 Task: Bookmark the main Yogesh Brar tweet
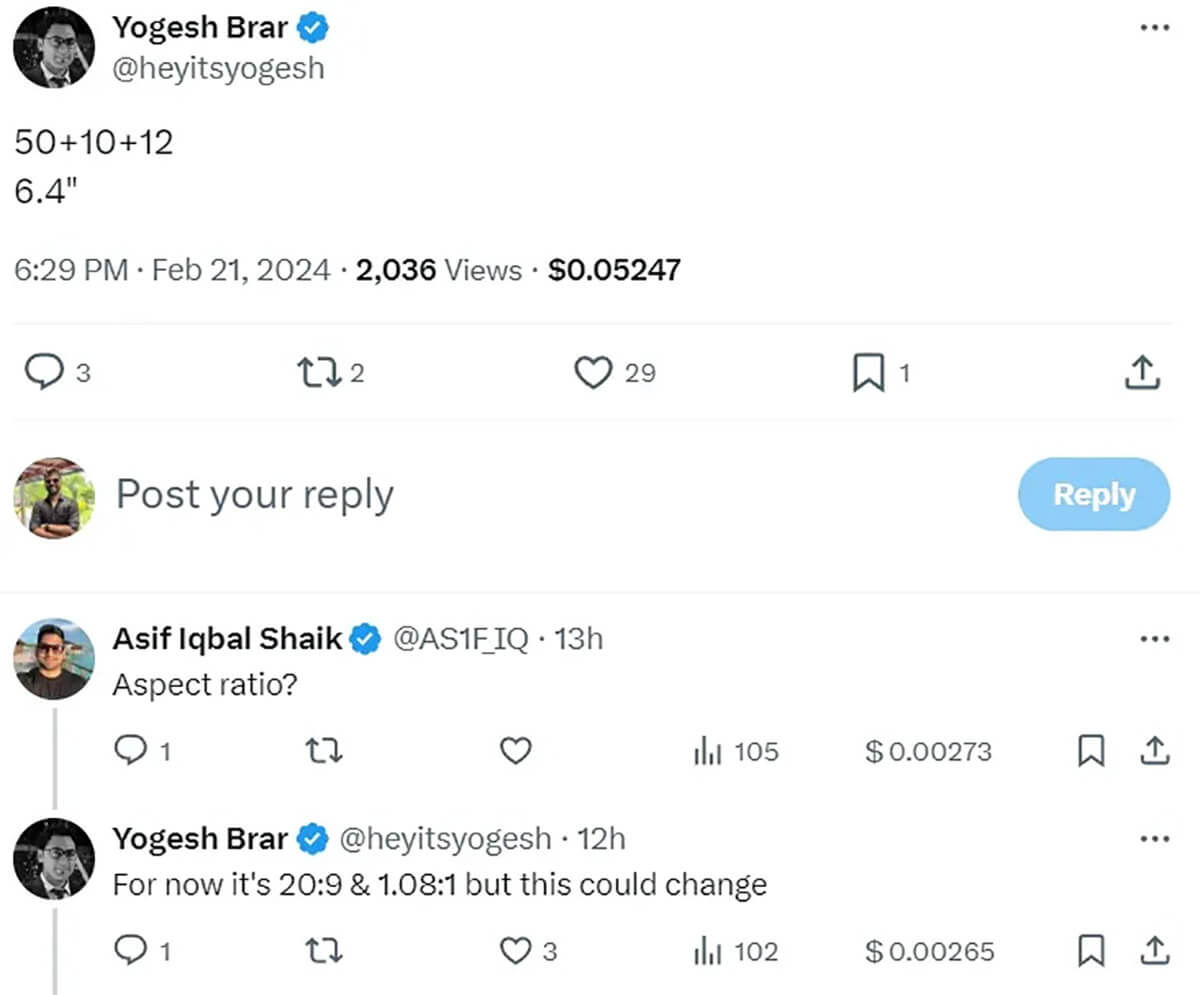tap(867, 373)
